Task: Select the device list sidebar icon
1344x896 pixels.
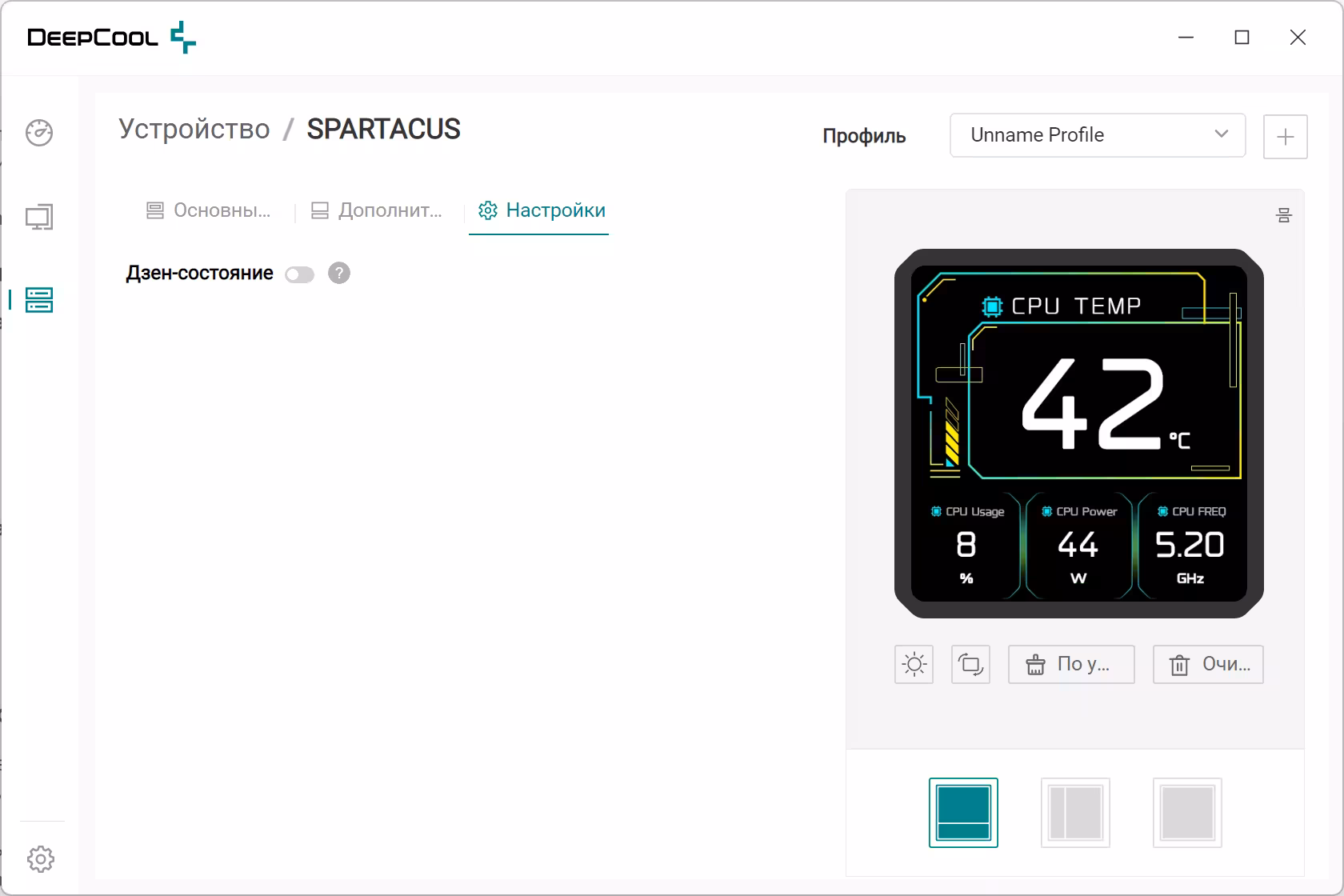Action: [39, 300]
